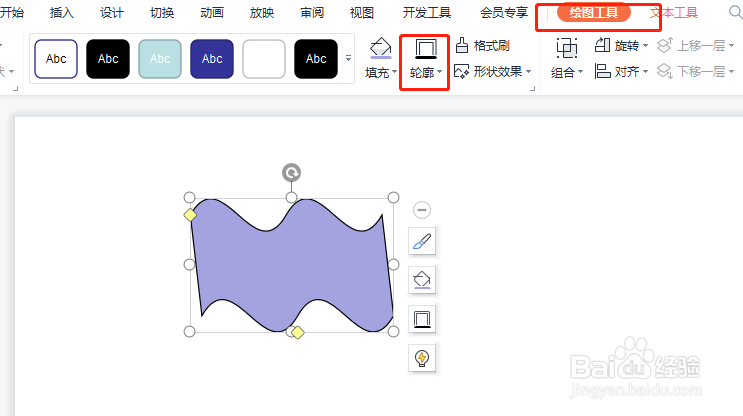Open the Developer Tools (开发工具) tab
Screen dimensions: 743x416
pos(426,12)
